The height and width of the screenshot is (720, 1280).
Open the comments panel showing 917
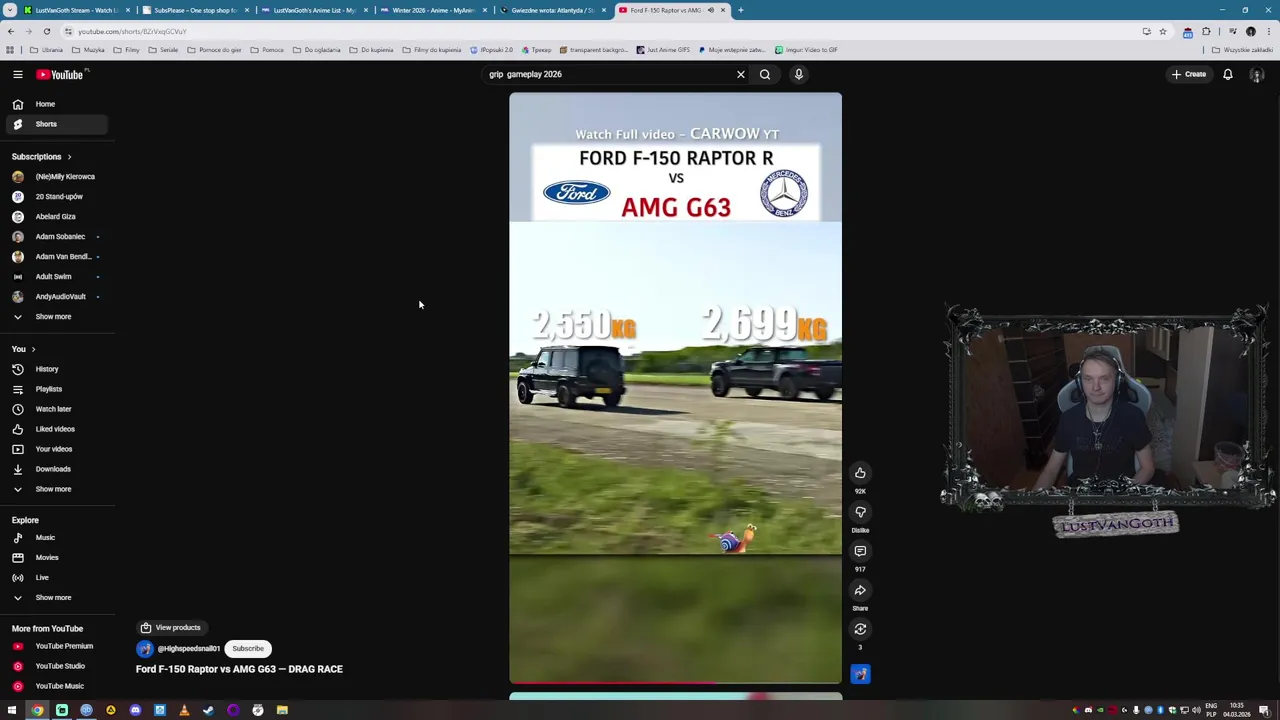[860, 551]
